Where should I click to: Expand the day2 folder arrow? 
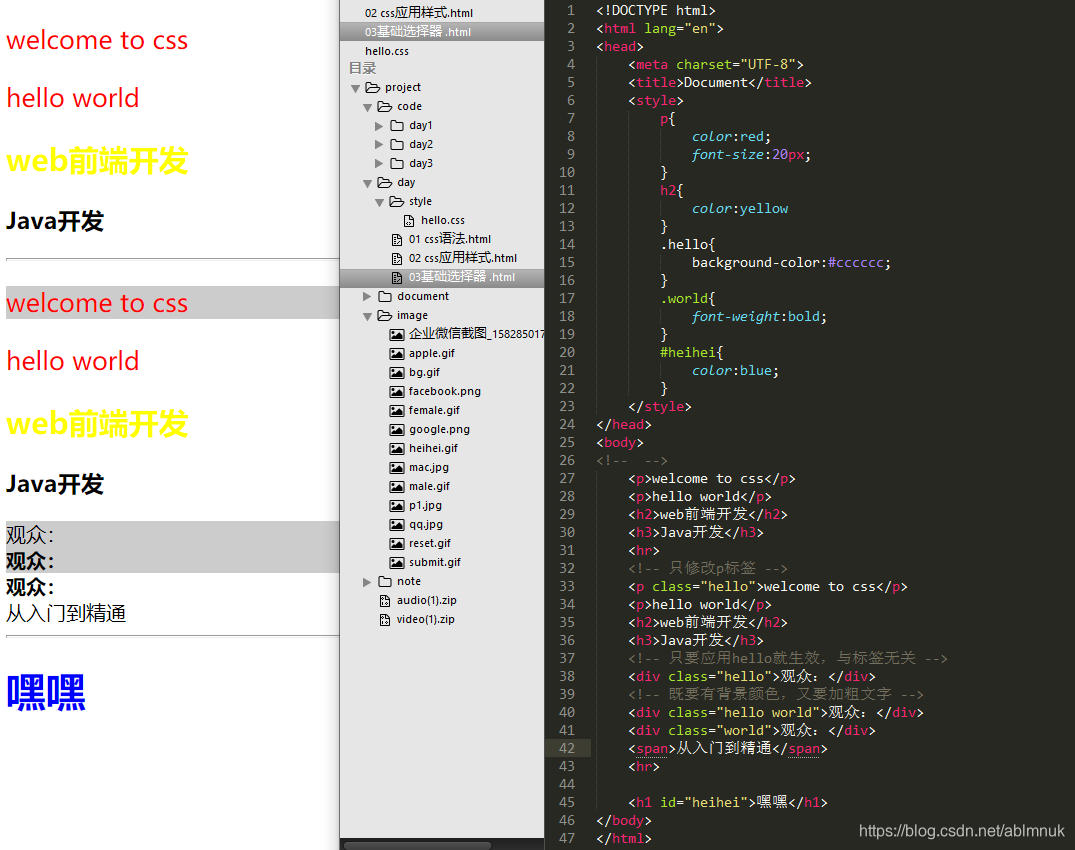pyautogui.click(x=379, y=145)
